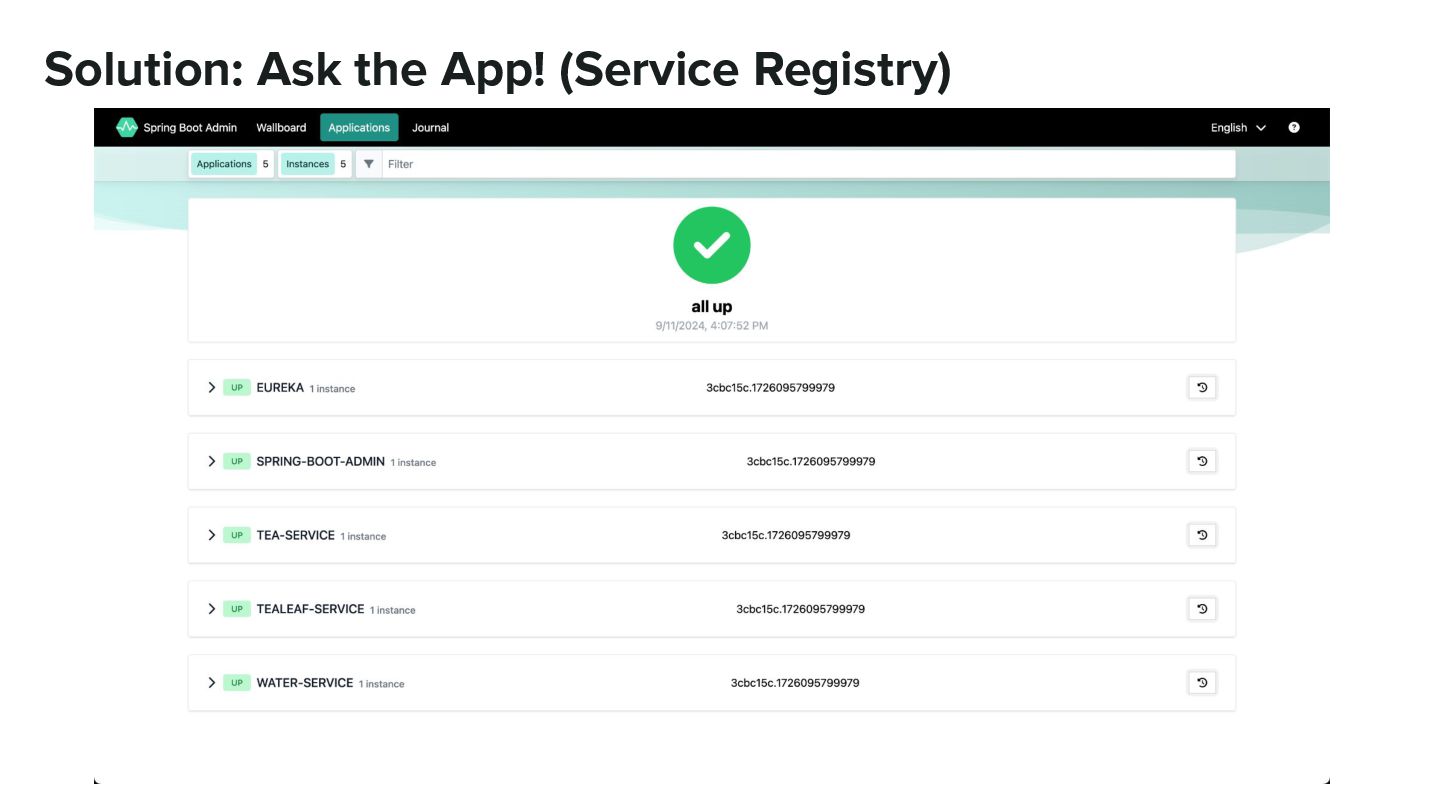This screenshot has width=1440, height=810.
Task: Click the green all-up checkmark icon
Action: tap(712, 245)
